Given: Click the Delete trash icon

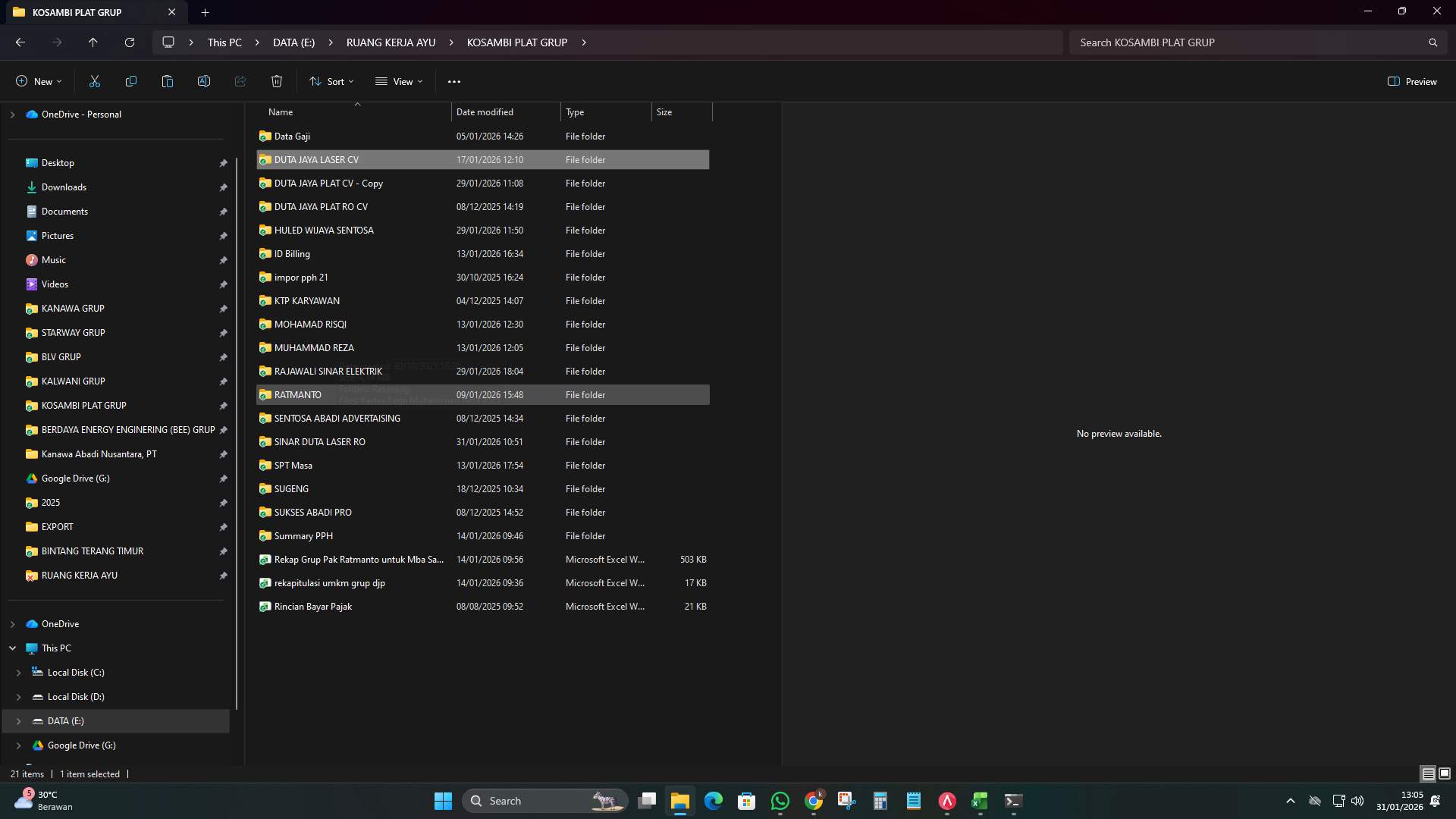Looking at the screenshot, I should click(276, 81).
